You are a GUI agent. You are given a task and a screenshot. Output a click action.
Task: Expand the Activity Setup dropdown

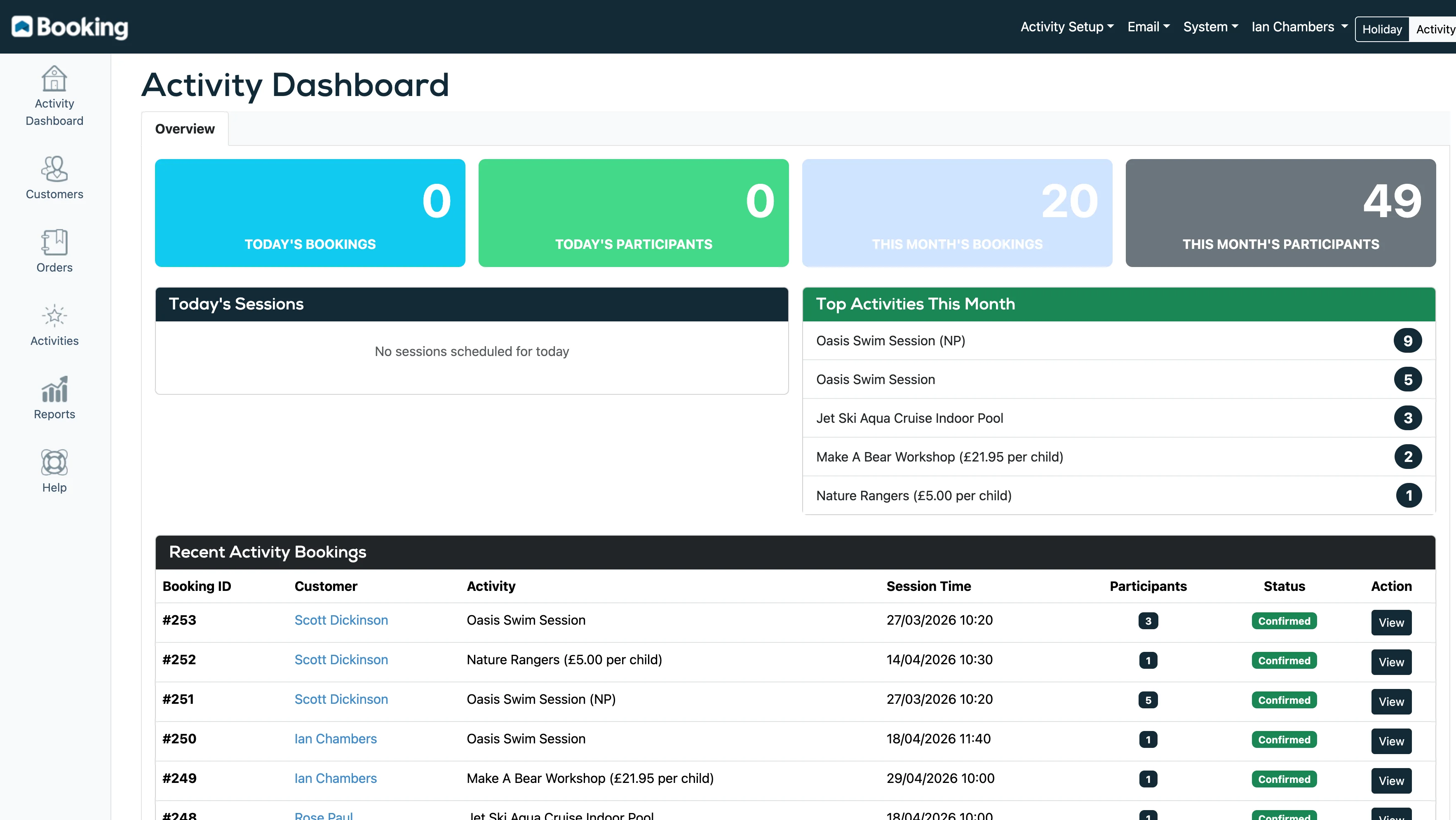[x=1066, y=26]
